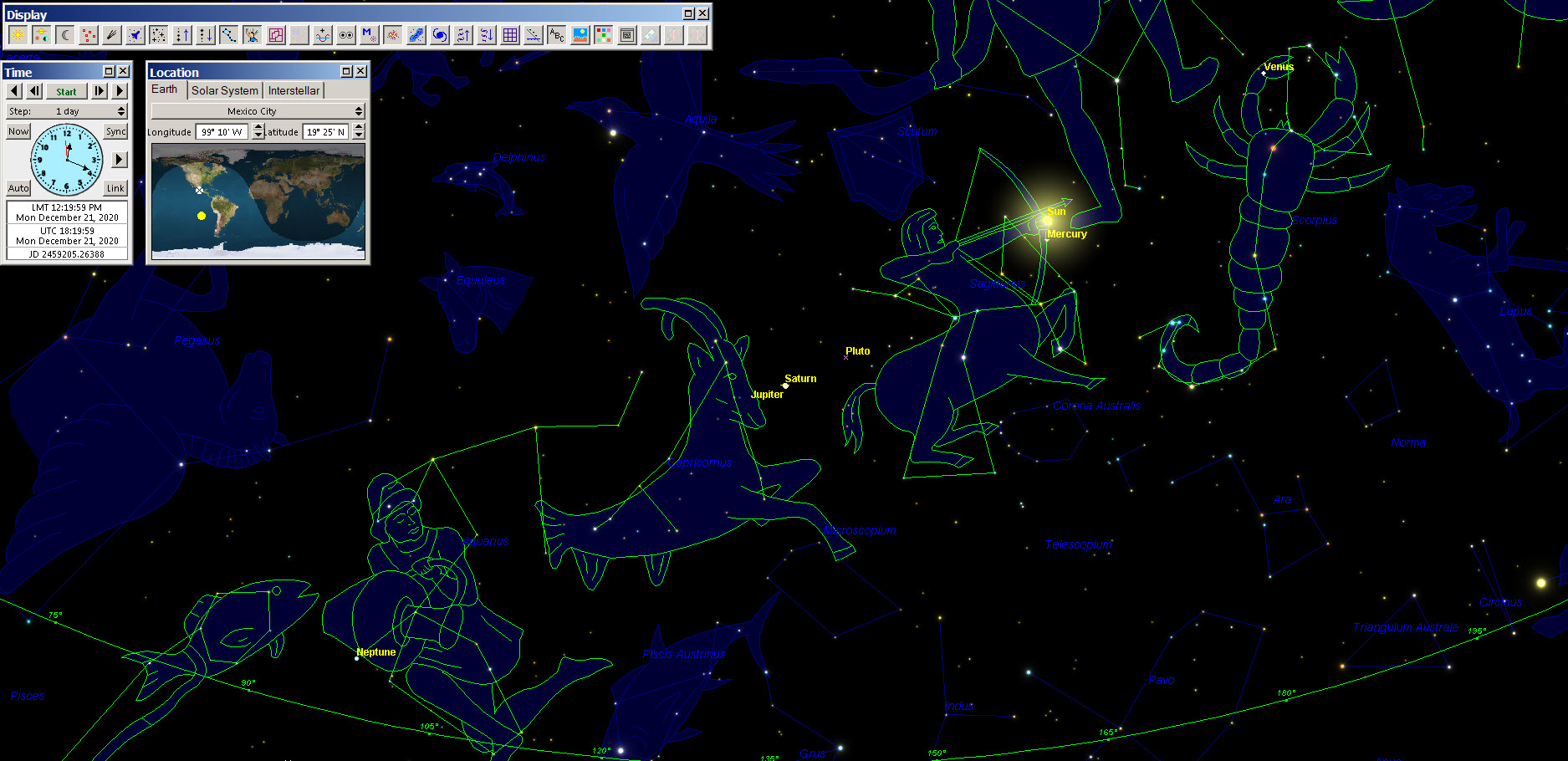
Task: Select Saturn label in the sky
Action: (800, 379)
